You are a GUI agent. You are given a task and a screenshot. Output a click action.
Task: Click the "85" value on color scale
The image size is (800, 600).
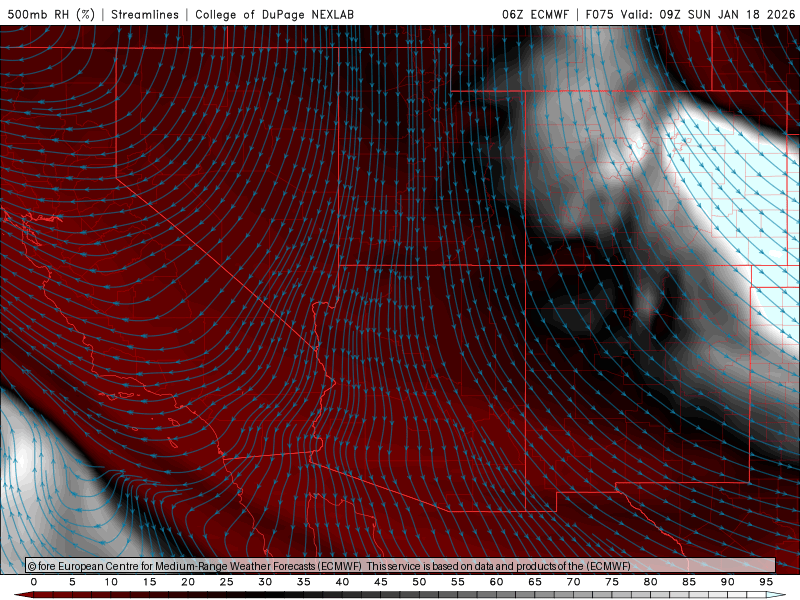(689, 582)
